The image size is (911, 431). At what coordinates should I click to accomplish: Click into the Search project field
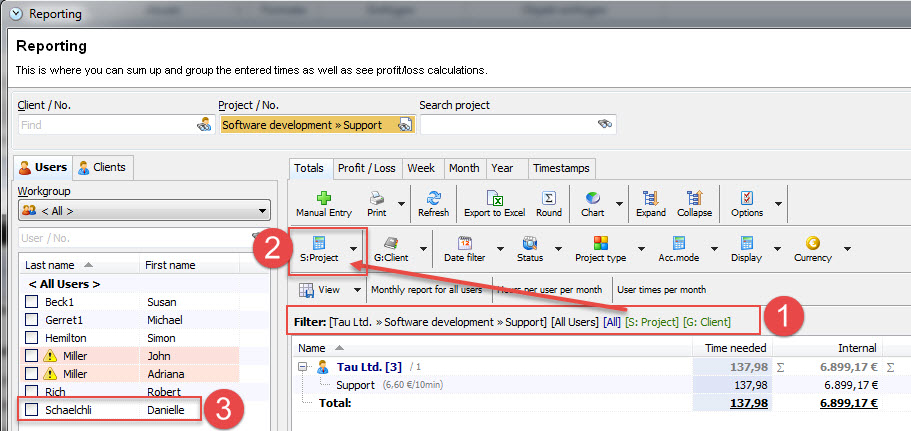507,125
